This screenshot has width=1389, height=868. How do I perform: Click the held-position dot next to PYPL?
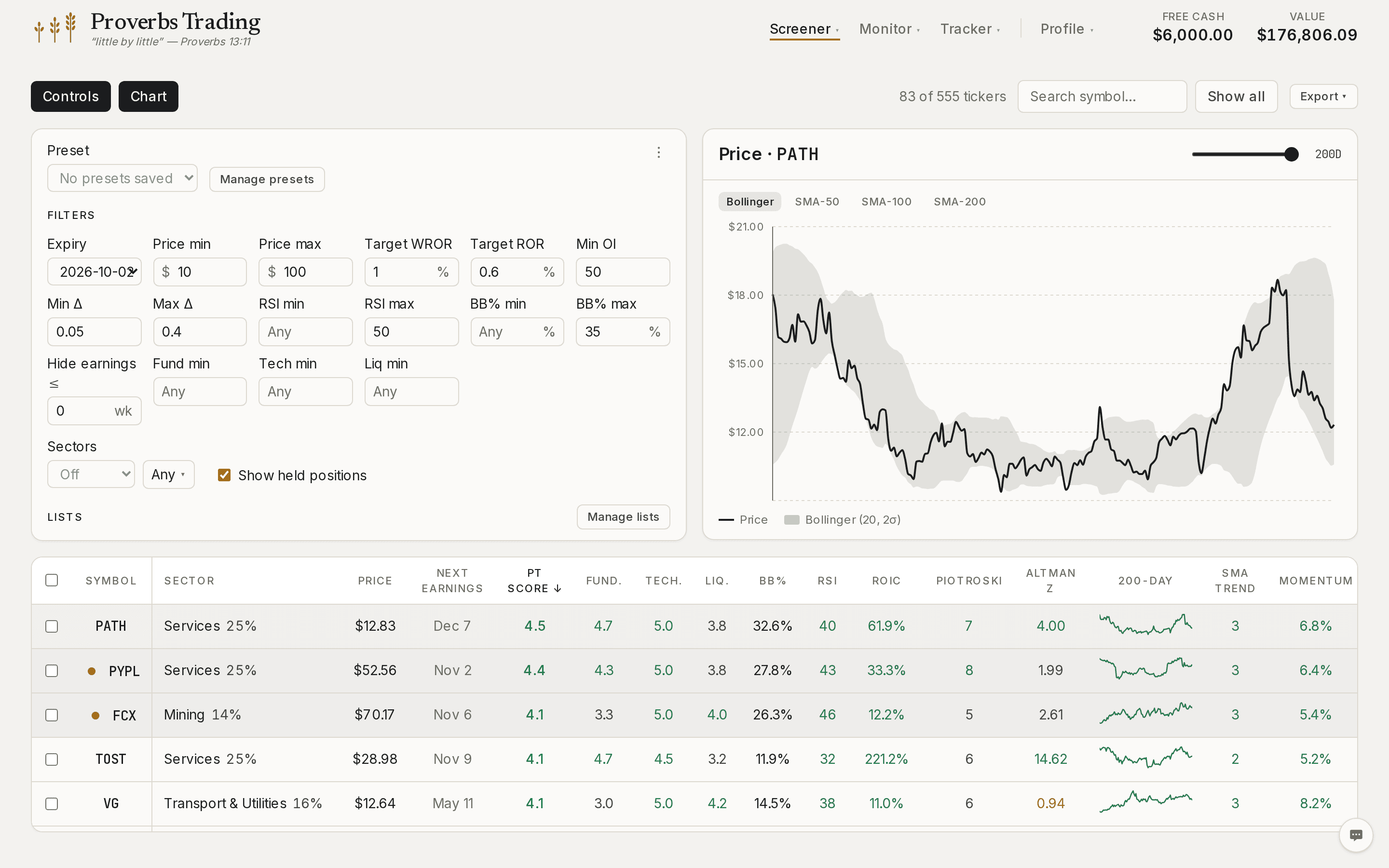tap(91, 670)
